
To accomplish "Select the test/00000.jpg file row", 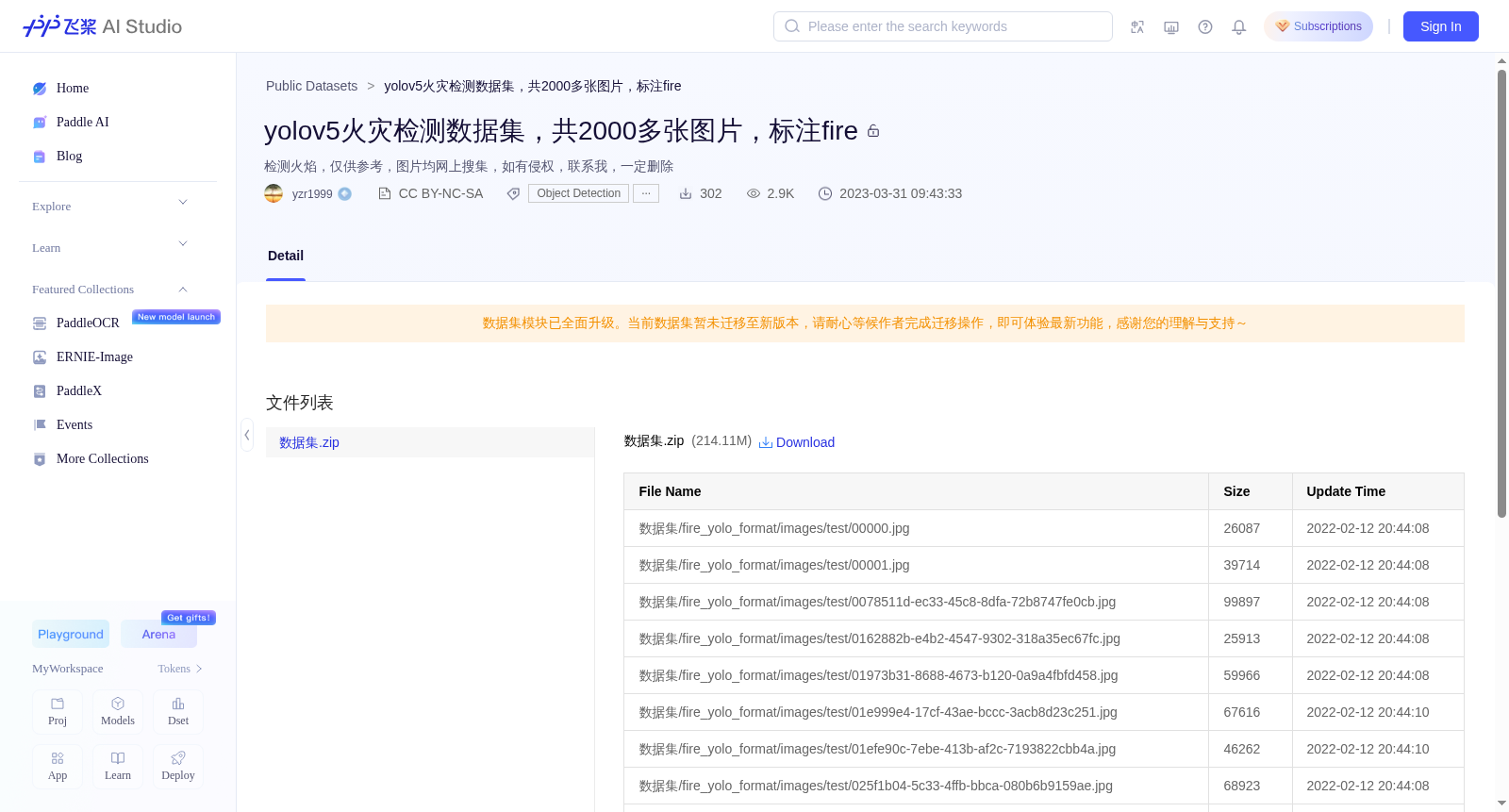I will coord(1044,528).
